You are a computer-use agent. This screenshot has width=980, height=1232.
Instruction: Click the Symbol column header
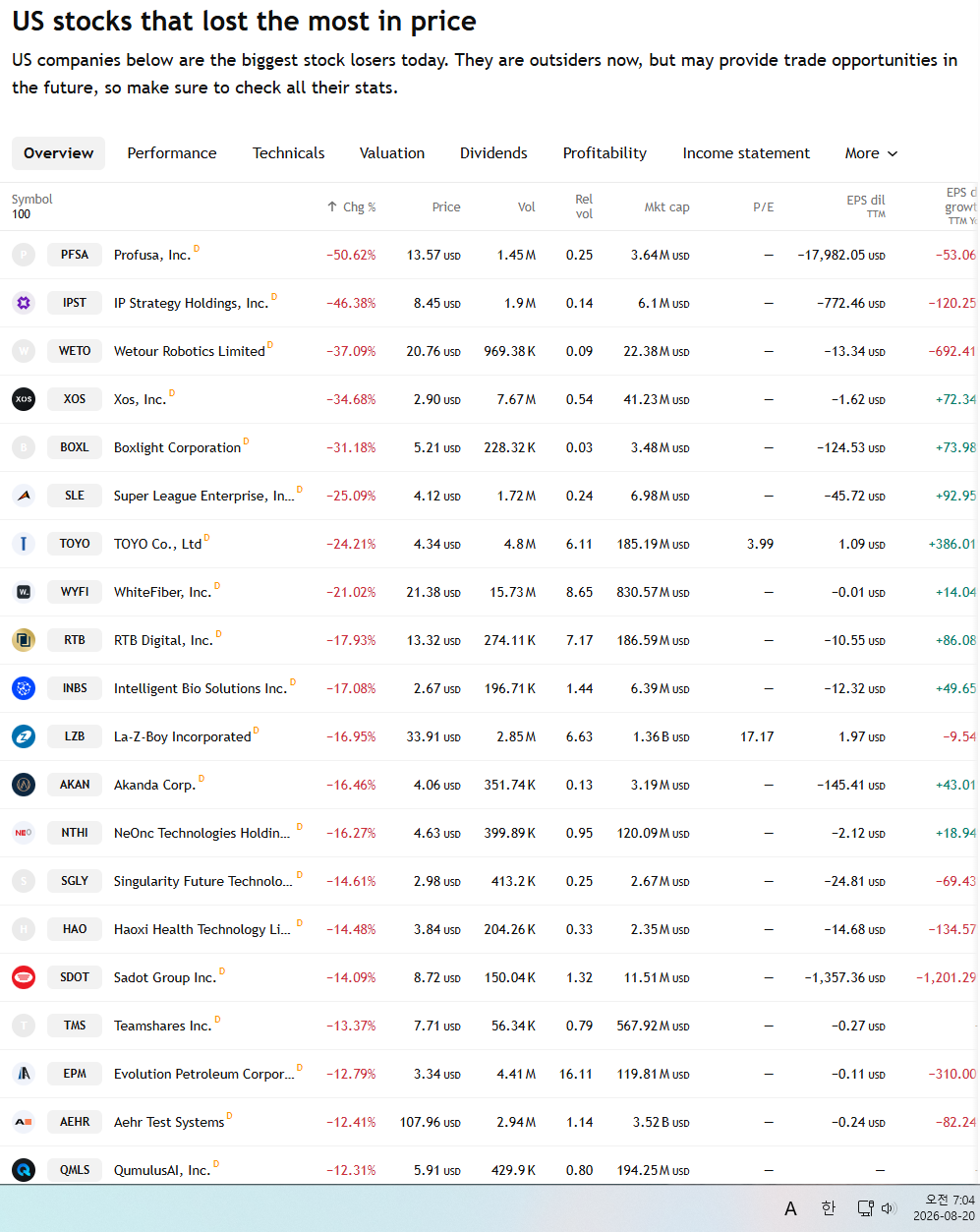coord(31,200)
